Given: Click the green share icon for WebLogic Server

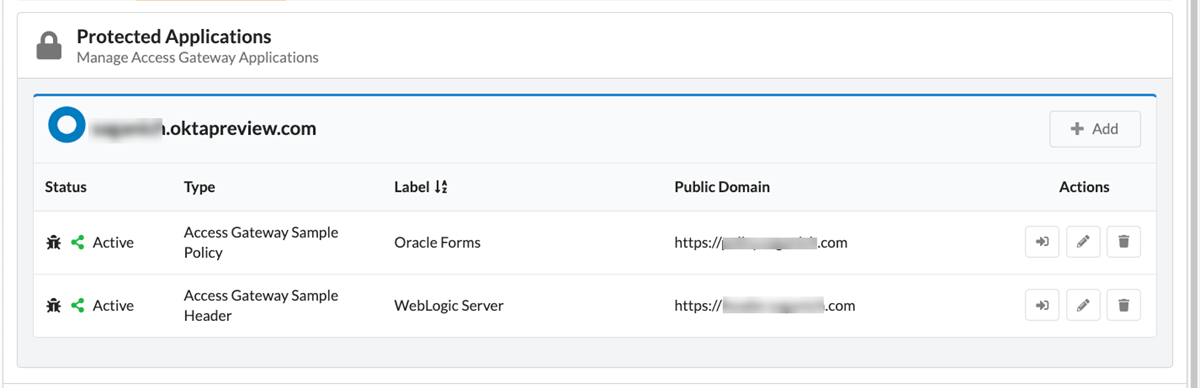Looking at the screenshot, I should pos(78,306).
